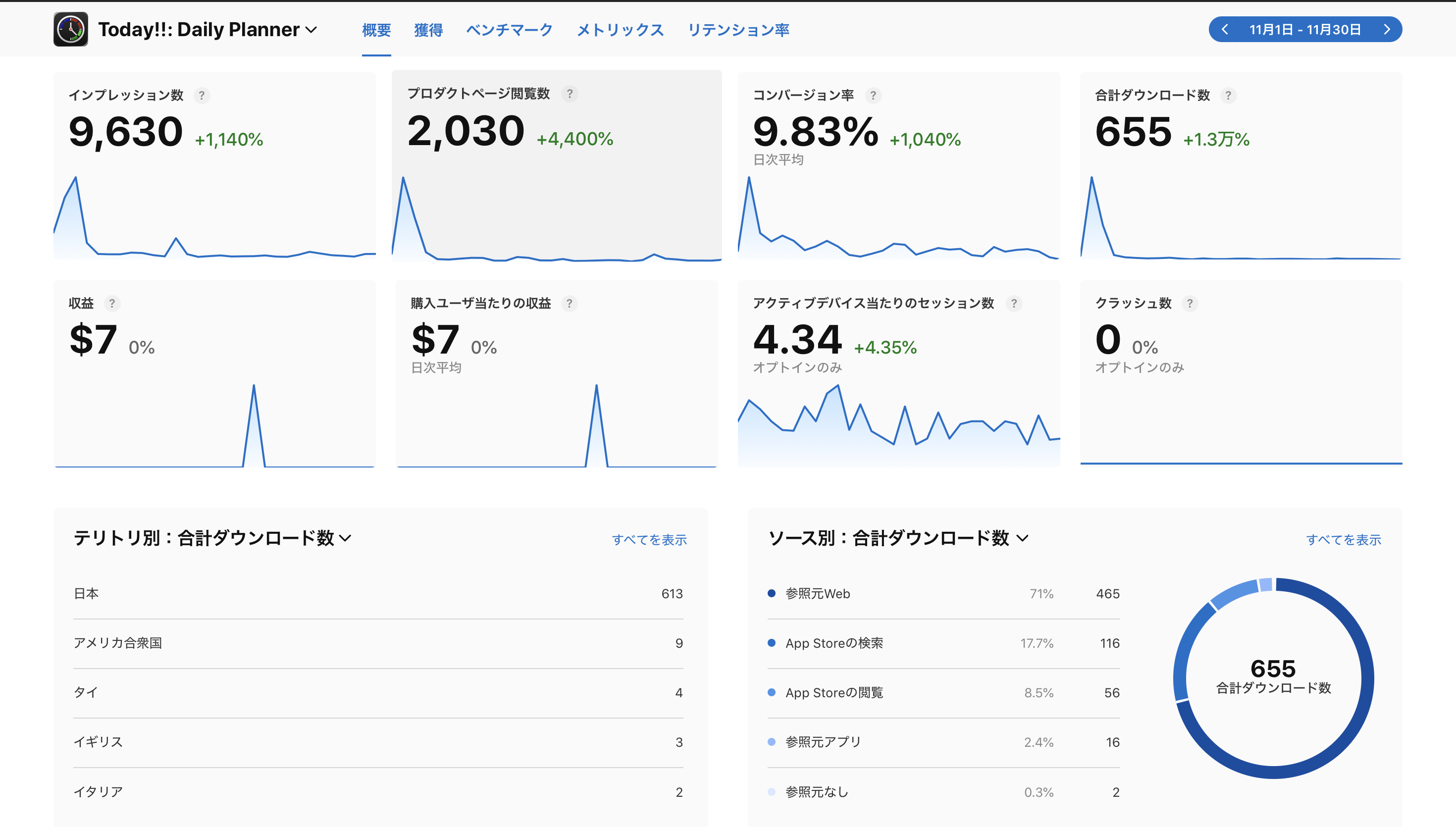Open the 11月1日 - 11月30日 date range picker
Screen dimensions: 1456x827
pos(1305,30)
